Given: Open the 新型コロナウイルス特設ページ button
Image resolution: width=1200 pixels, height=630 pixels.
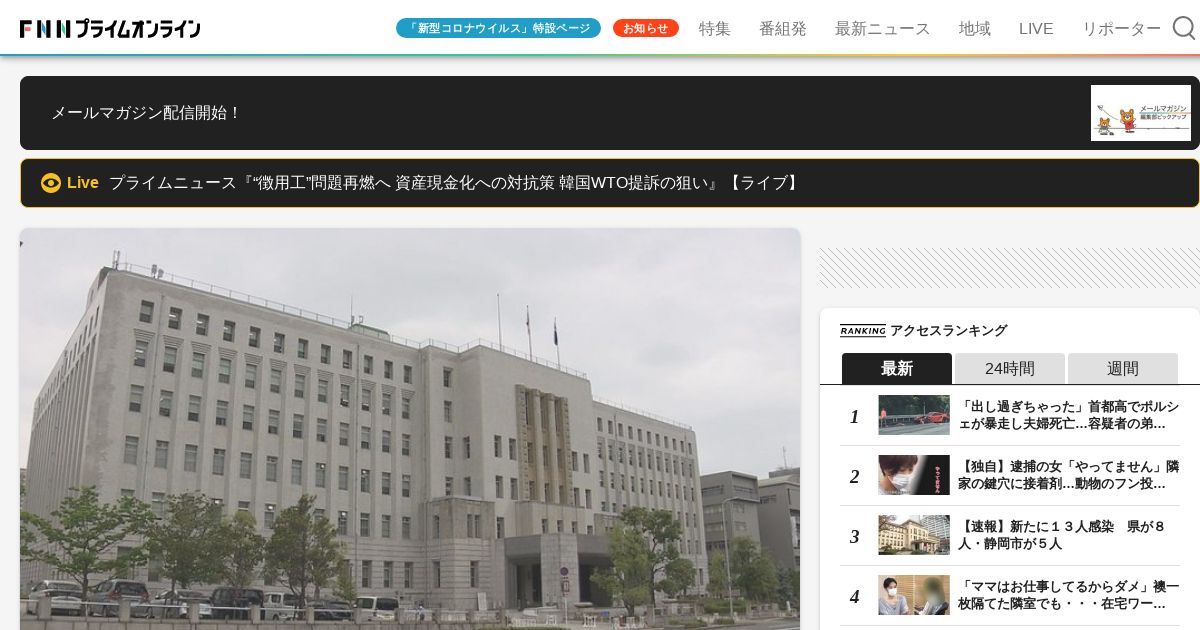Looking at the screenshot, I should click(x=498, y=28).
